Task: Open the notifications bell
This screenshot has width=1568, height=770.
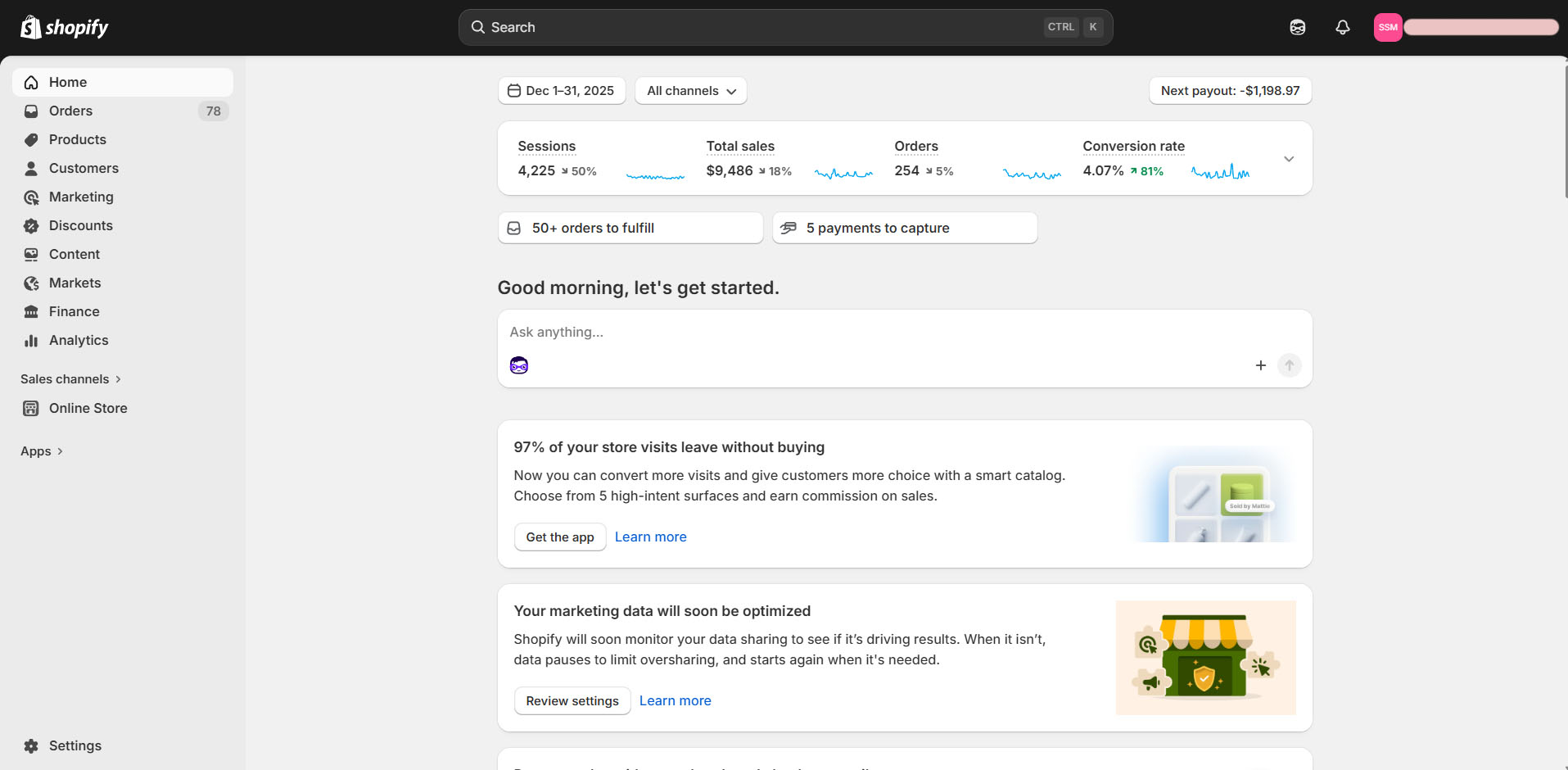Action: coord(1342,27)
